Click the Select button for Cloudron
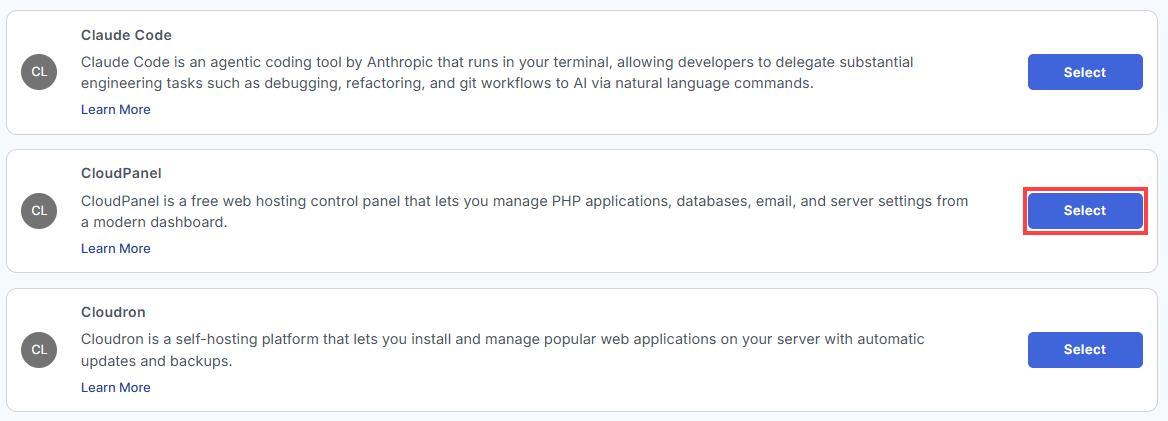The height and width of the screenshot is (421, 1168). 1085,349
